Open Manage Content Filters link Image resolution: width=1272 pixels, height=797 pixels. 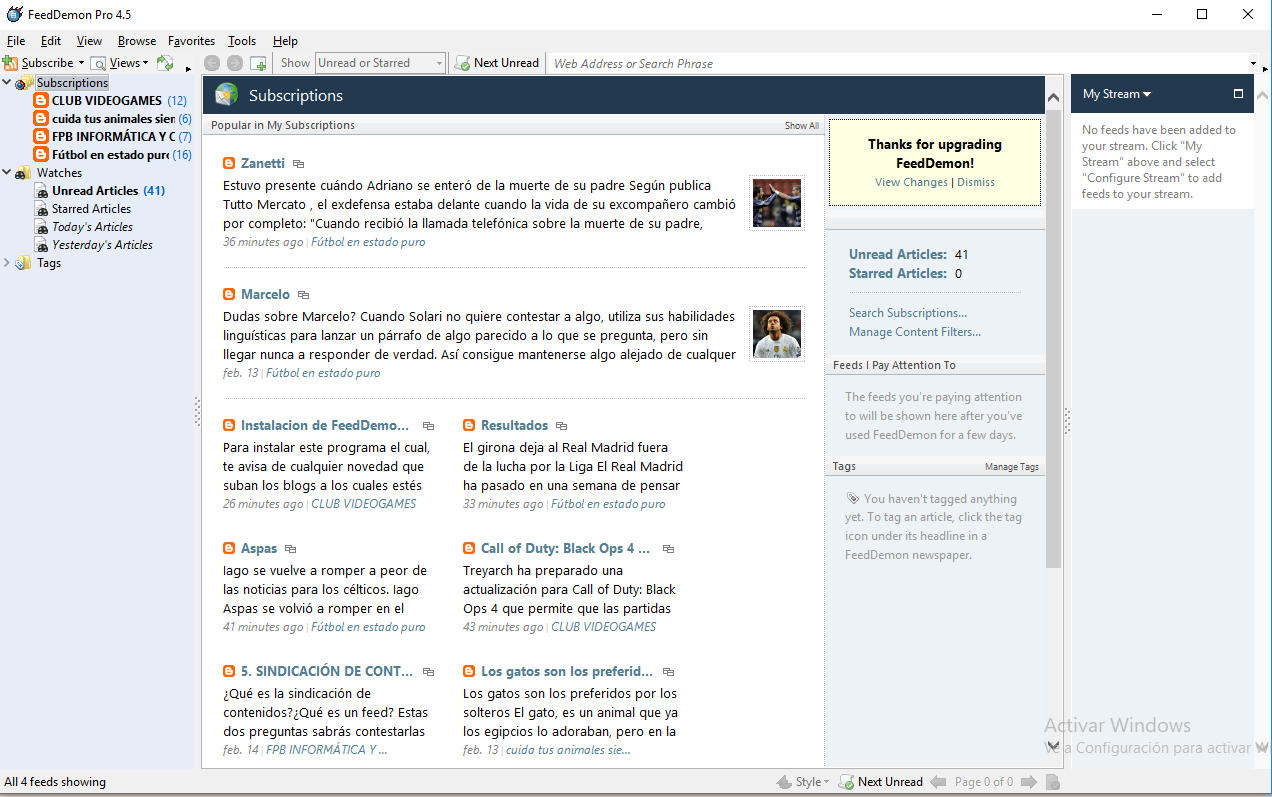[915, 332]
